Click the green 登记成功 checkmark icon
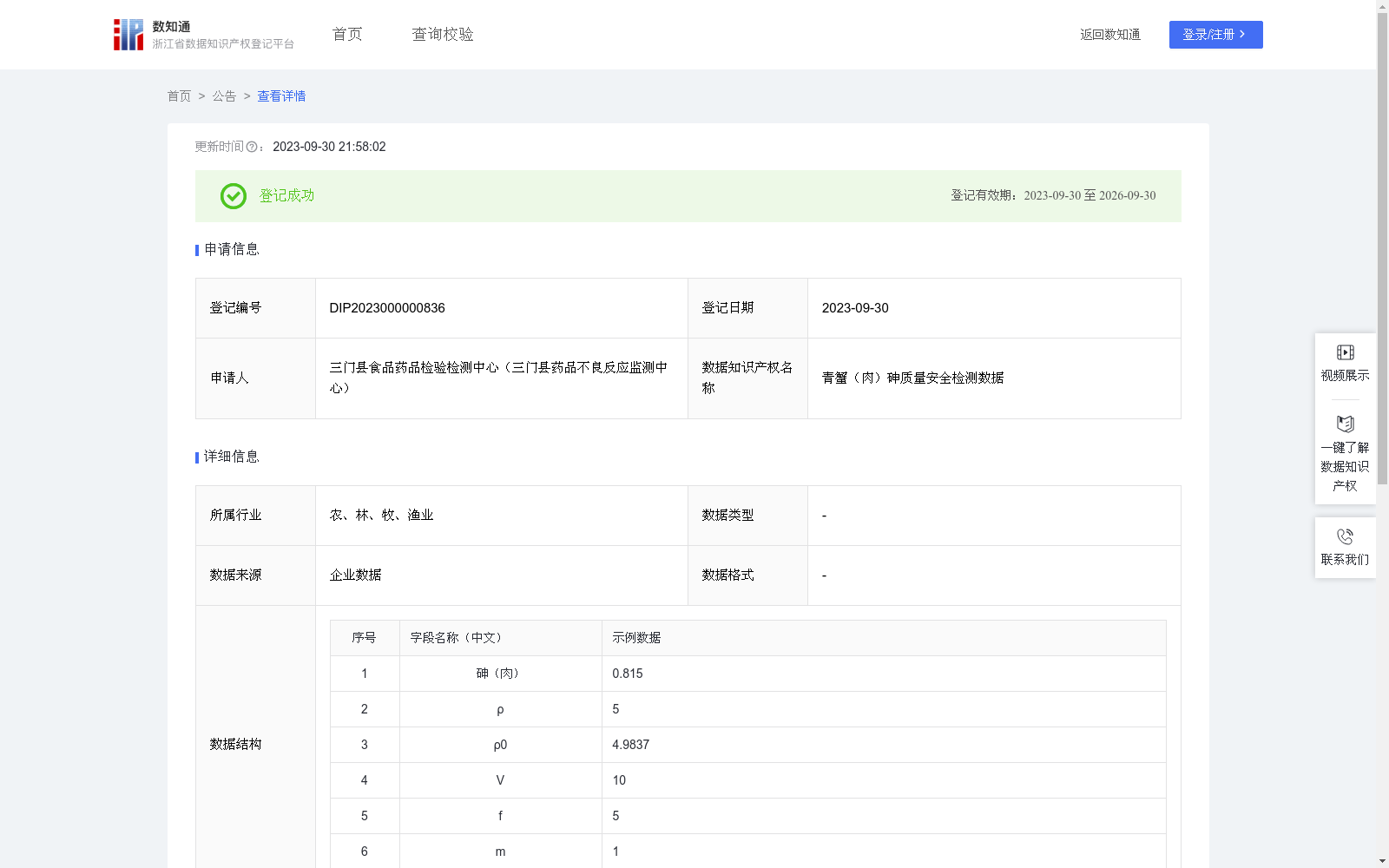The height and width of the screenshot is (868, 1389). [233, 196]
